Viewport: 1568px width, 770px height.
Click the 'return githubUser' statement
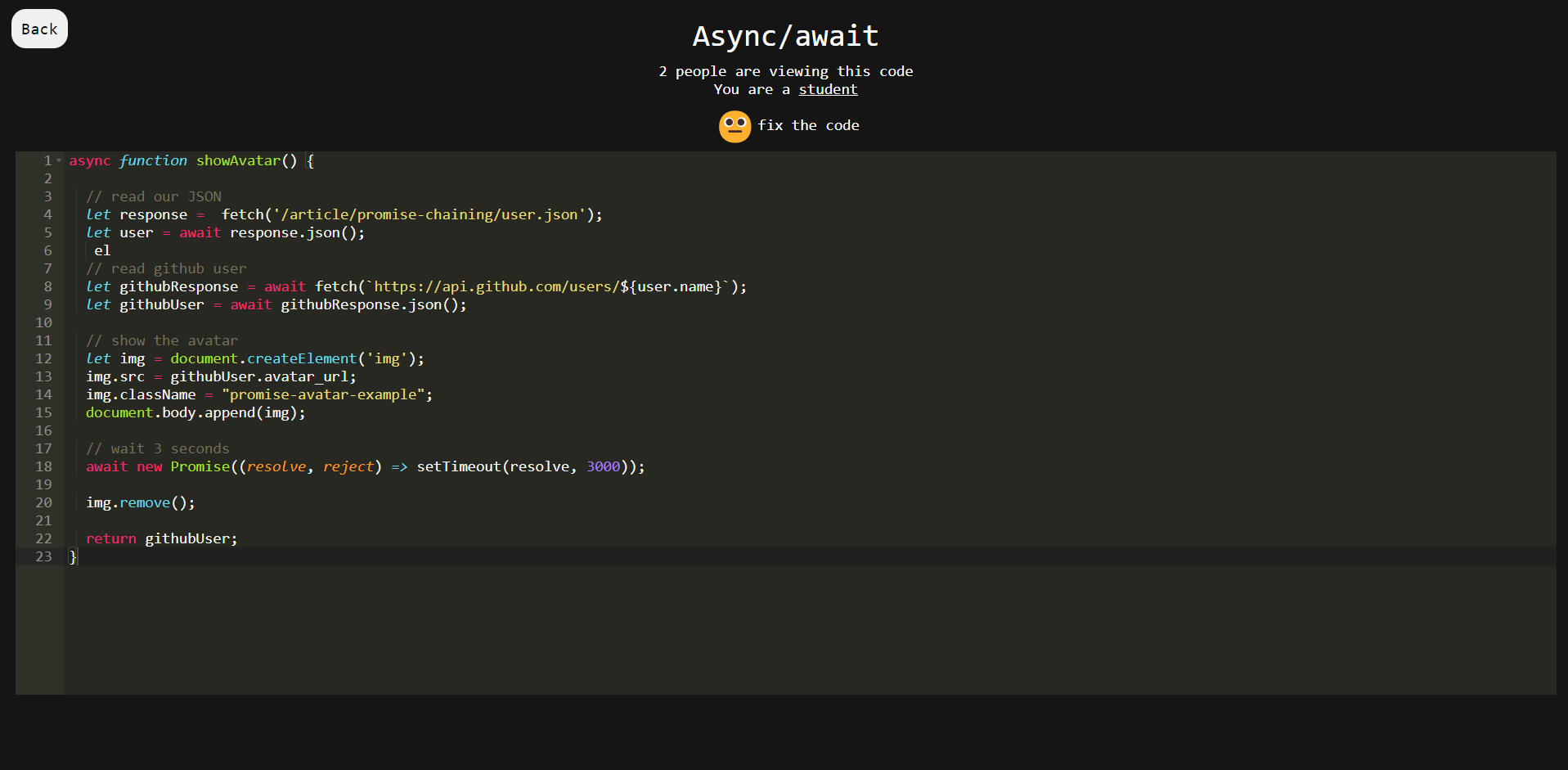(x=162, y=538)
